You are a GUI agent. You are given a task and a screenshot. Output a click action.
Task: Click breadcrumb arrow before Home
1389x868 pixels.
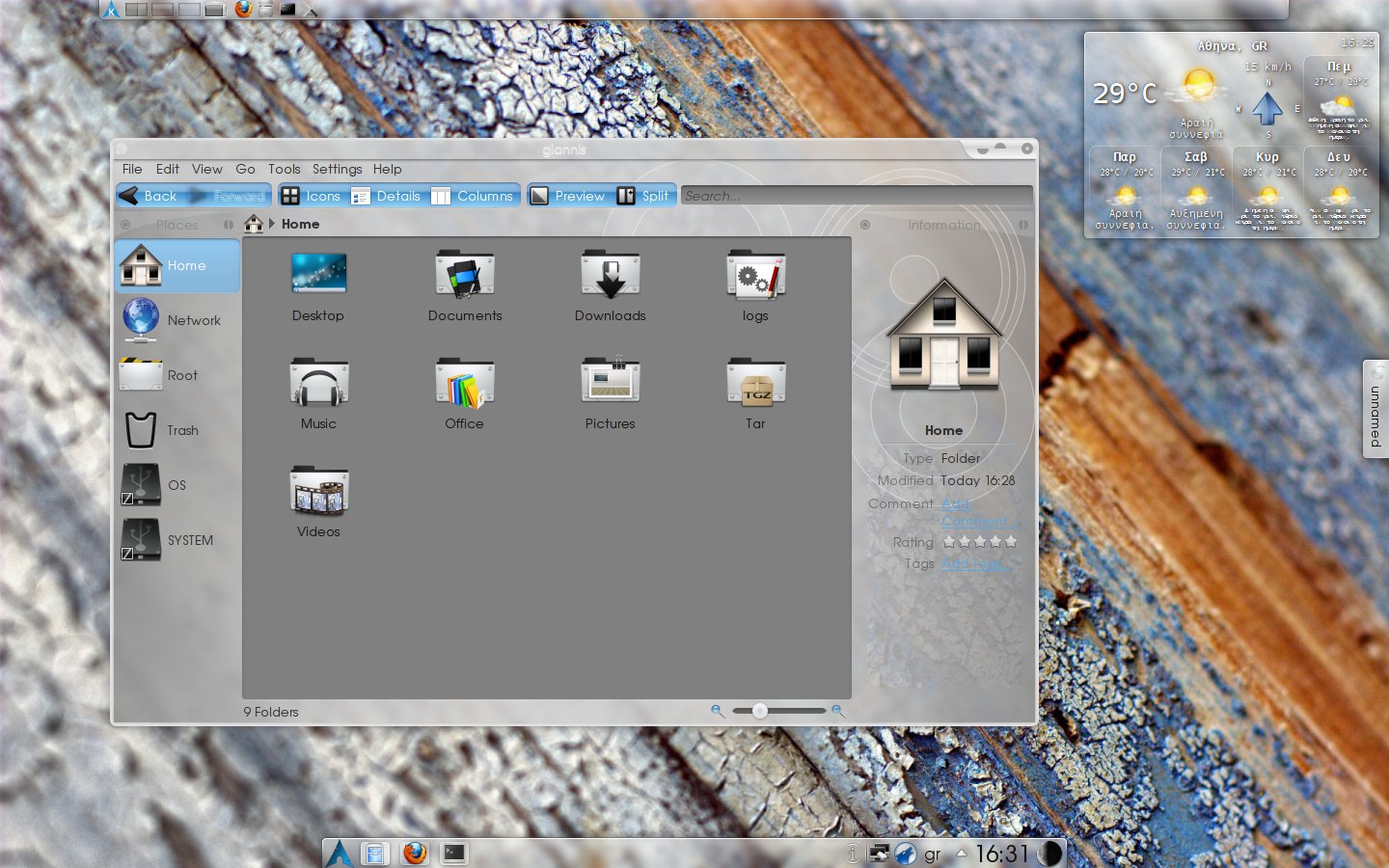(x=272, y=224)
